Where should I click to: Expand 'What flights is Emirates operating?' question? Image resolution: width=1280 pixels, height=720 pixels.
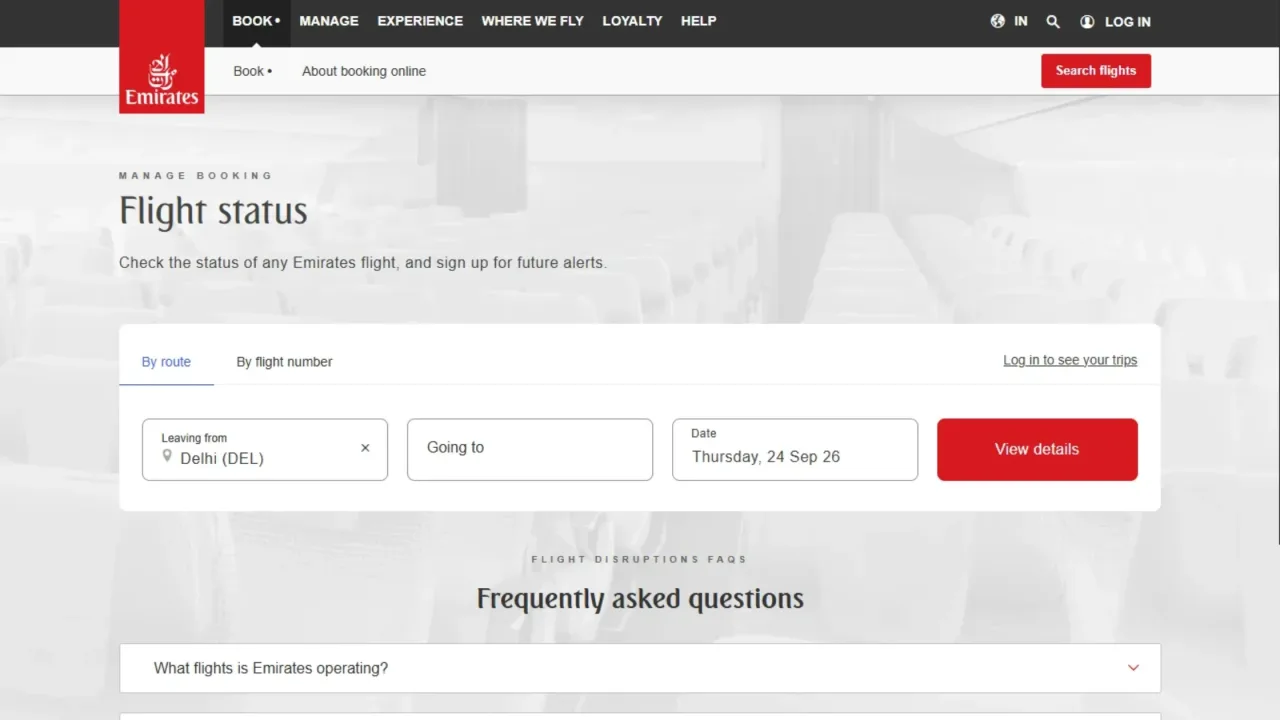coord(640,668)
